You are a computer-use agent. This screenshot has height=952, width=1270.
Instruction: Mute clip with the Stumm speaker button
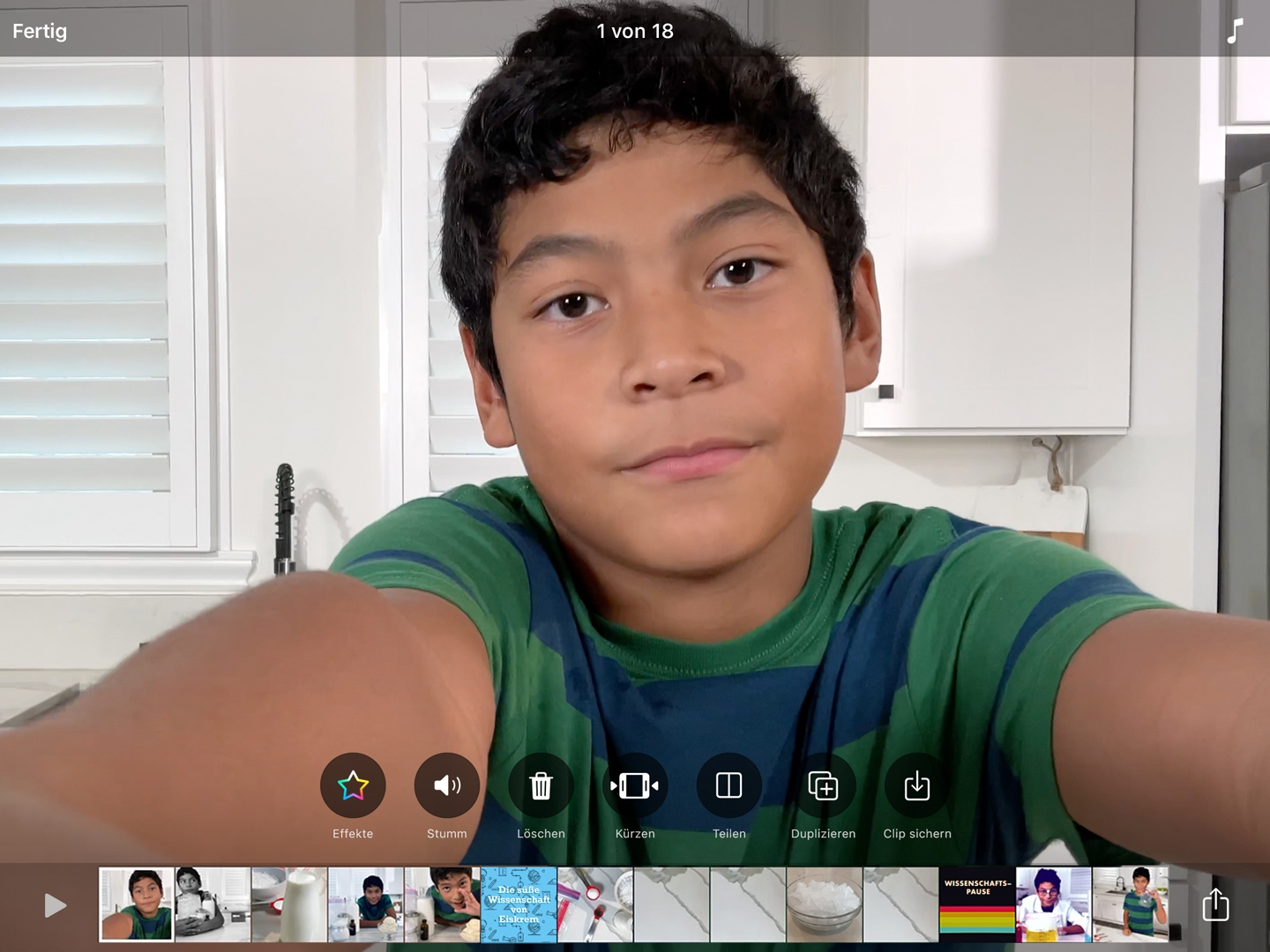447,785
